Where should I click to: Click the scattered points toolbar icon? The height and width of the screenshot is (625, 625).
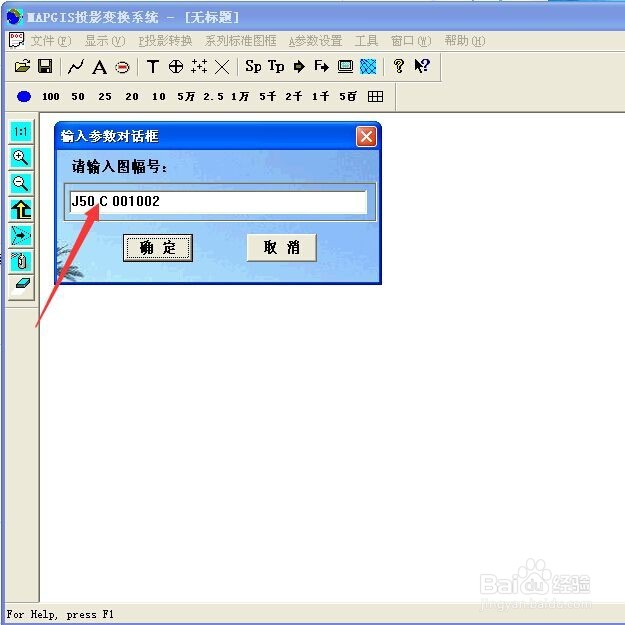(199, 66)
